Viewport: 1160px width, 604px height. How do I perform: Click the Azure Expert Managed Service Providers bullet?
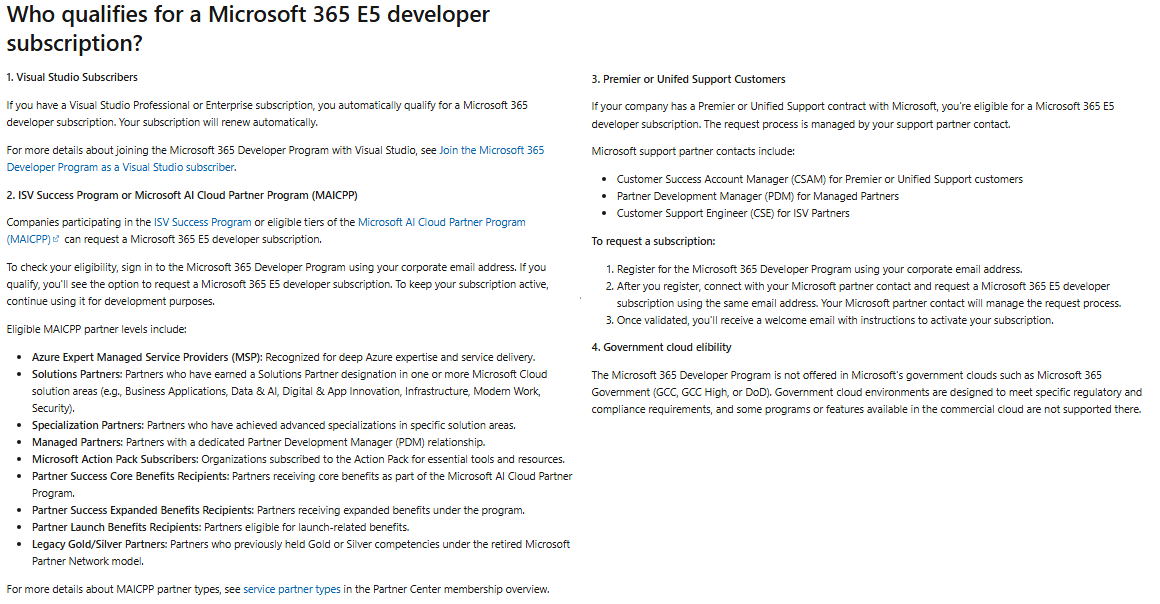pos(283,357)
